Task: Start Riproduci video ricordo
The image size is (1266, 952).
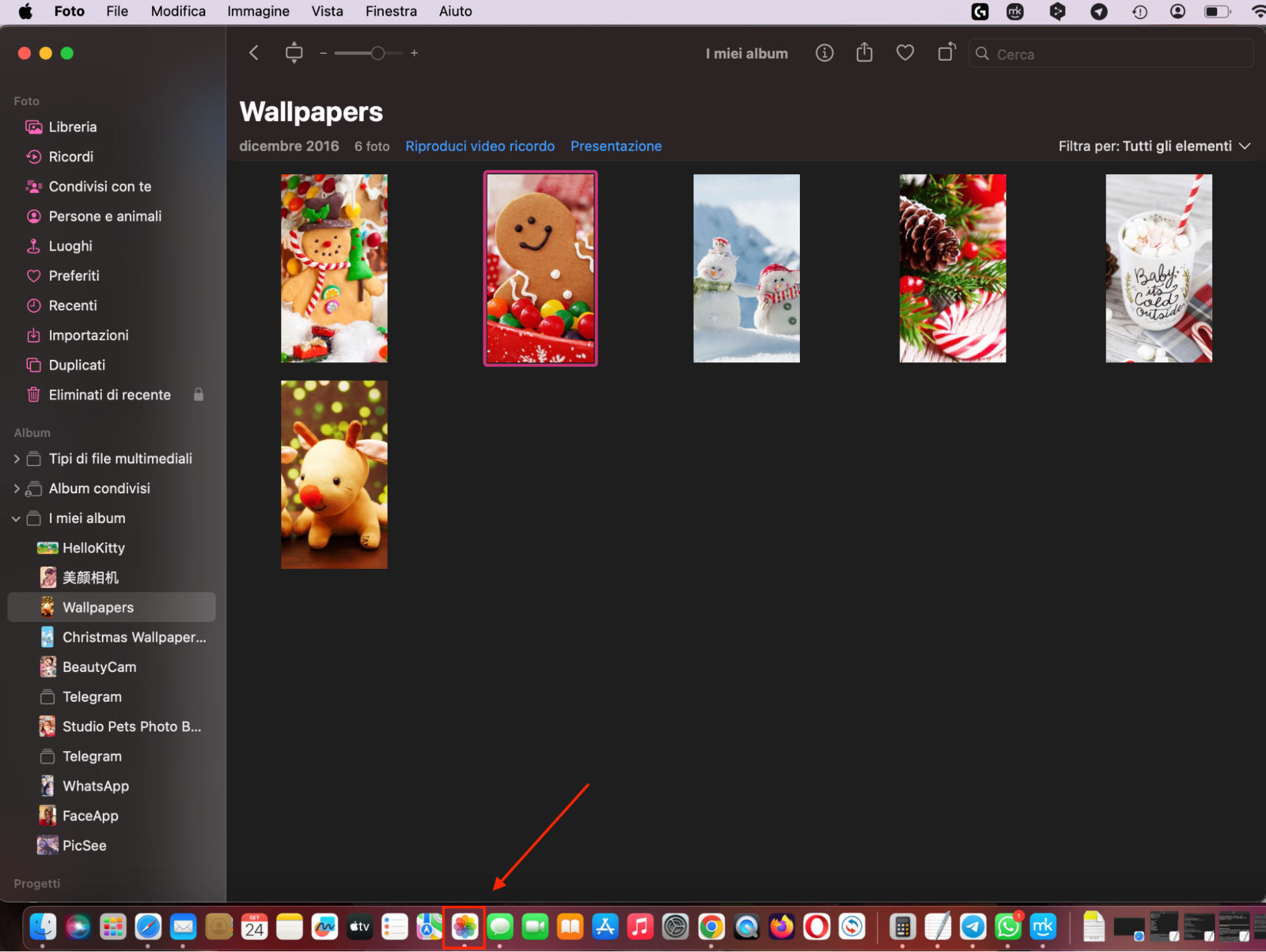Action: point(479,146)
